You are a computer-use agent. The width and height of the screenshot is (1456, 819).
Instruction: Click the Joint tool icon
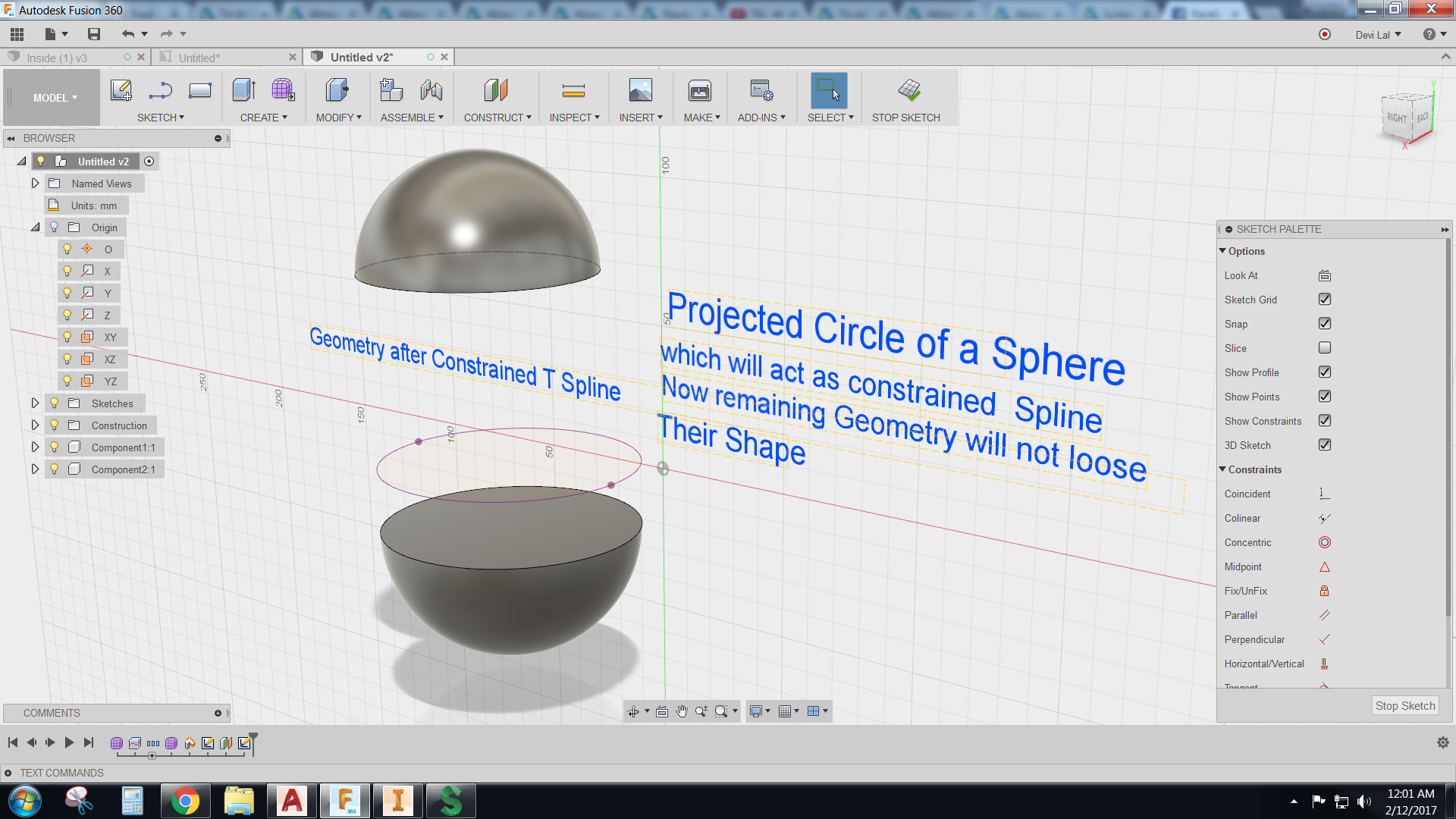coord(431,90)
